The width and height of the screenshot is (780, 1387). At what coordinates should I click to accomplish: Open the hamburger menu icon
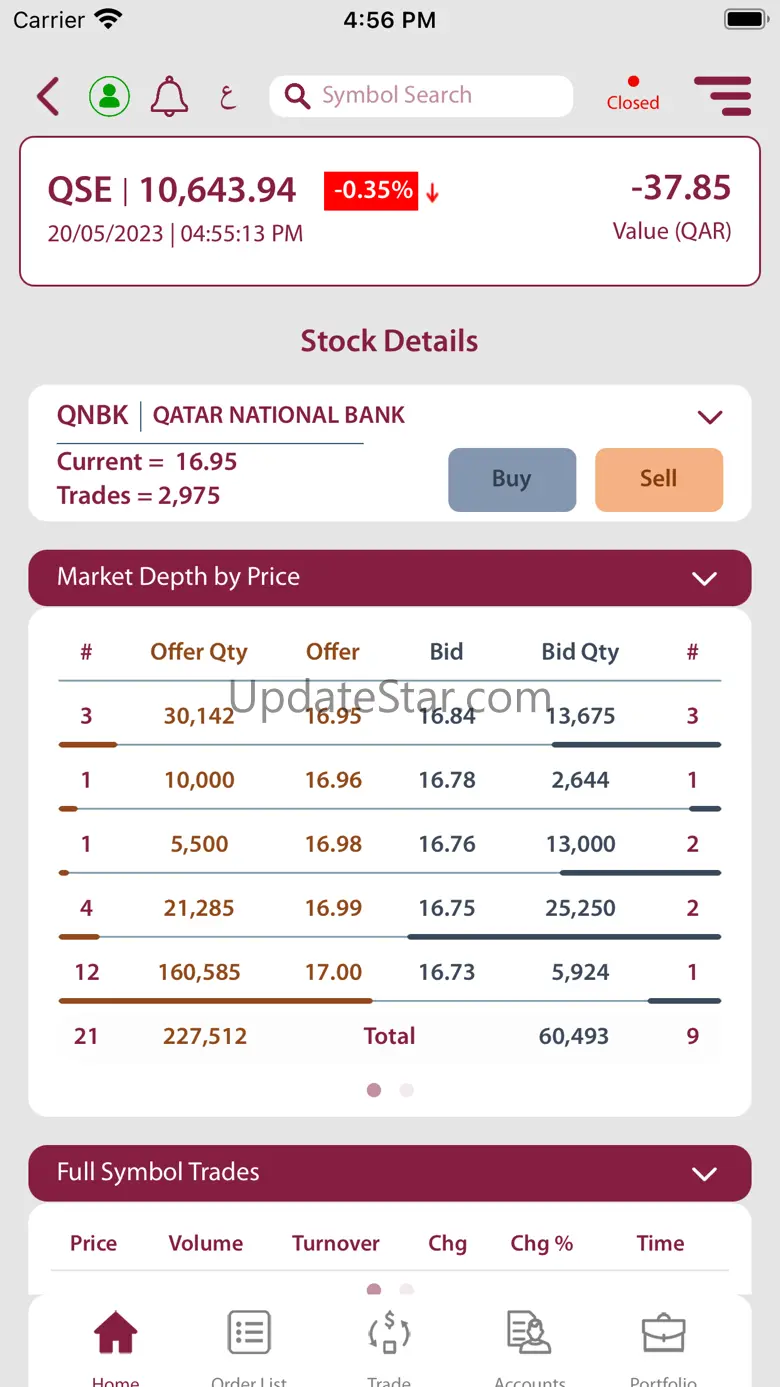[722, 96]
